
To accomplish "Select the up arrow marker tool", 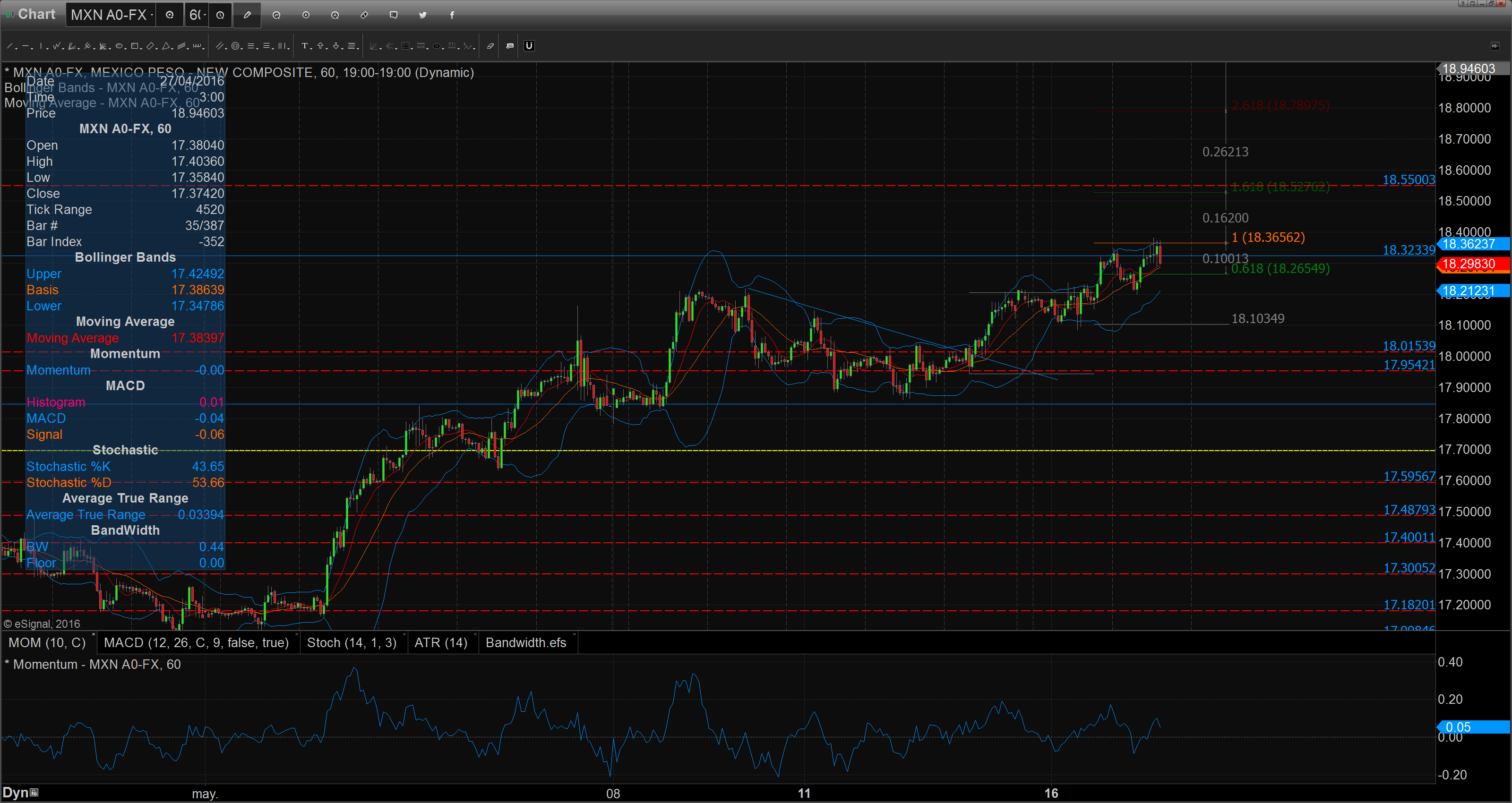I will point(320,46).
